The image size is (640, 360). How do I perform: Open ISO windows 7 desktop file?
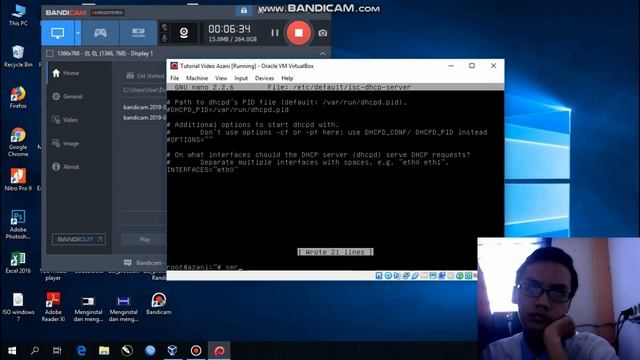click(18, 307)
